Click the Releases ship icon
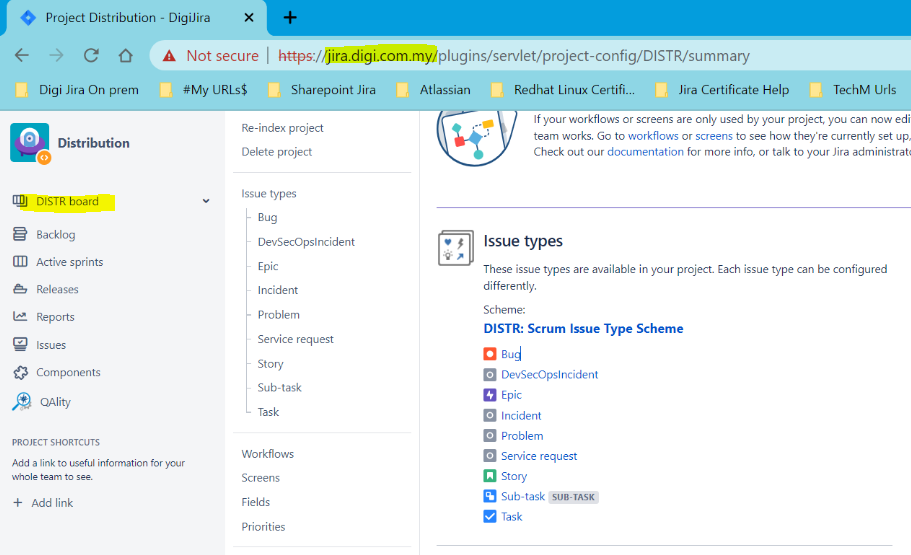This screenshot has height=555, width=911. click(20, 289)
